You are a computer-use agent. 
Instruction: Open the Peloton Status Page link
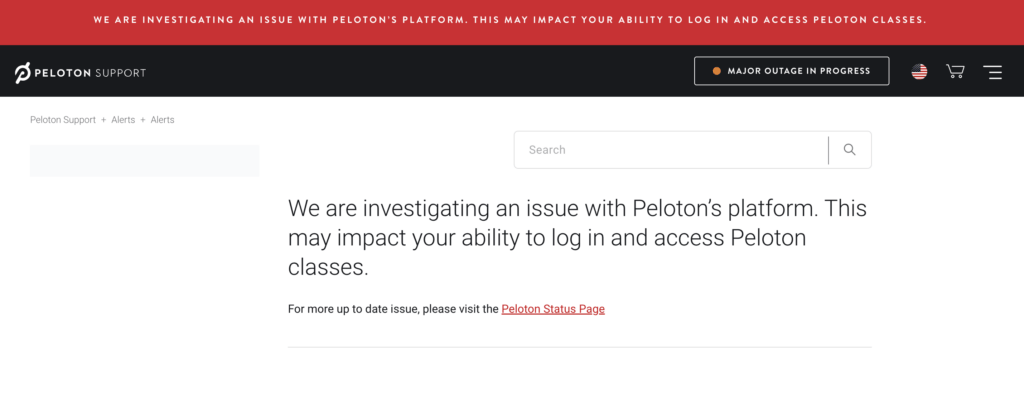tap(553, 309)
